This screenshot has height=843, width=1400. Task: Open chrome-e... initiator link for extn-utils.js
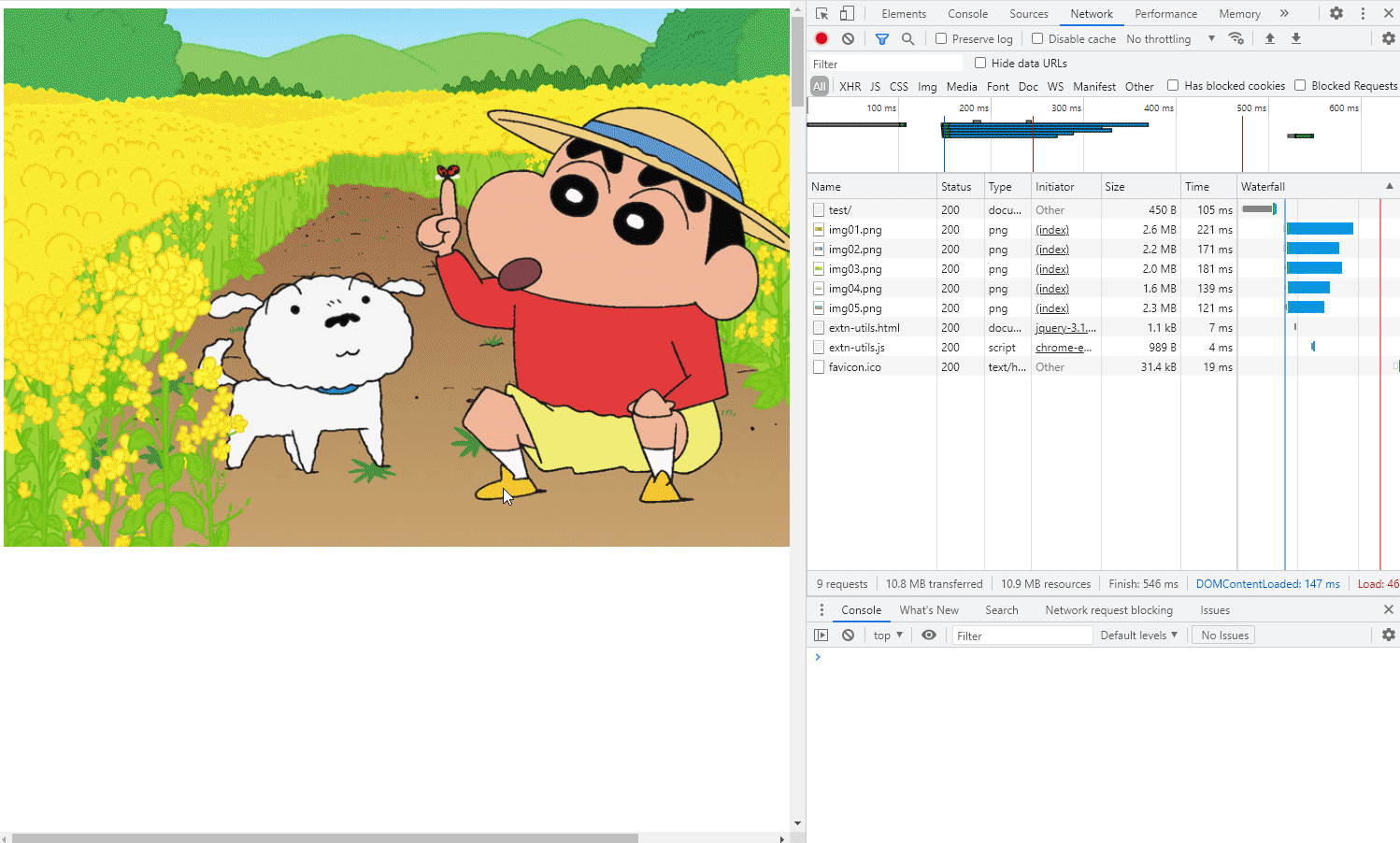point(1064,347)
